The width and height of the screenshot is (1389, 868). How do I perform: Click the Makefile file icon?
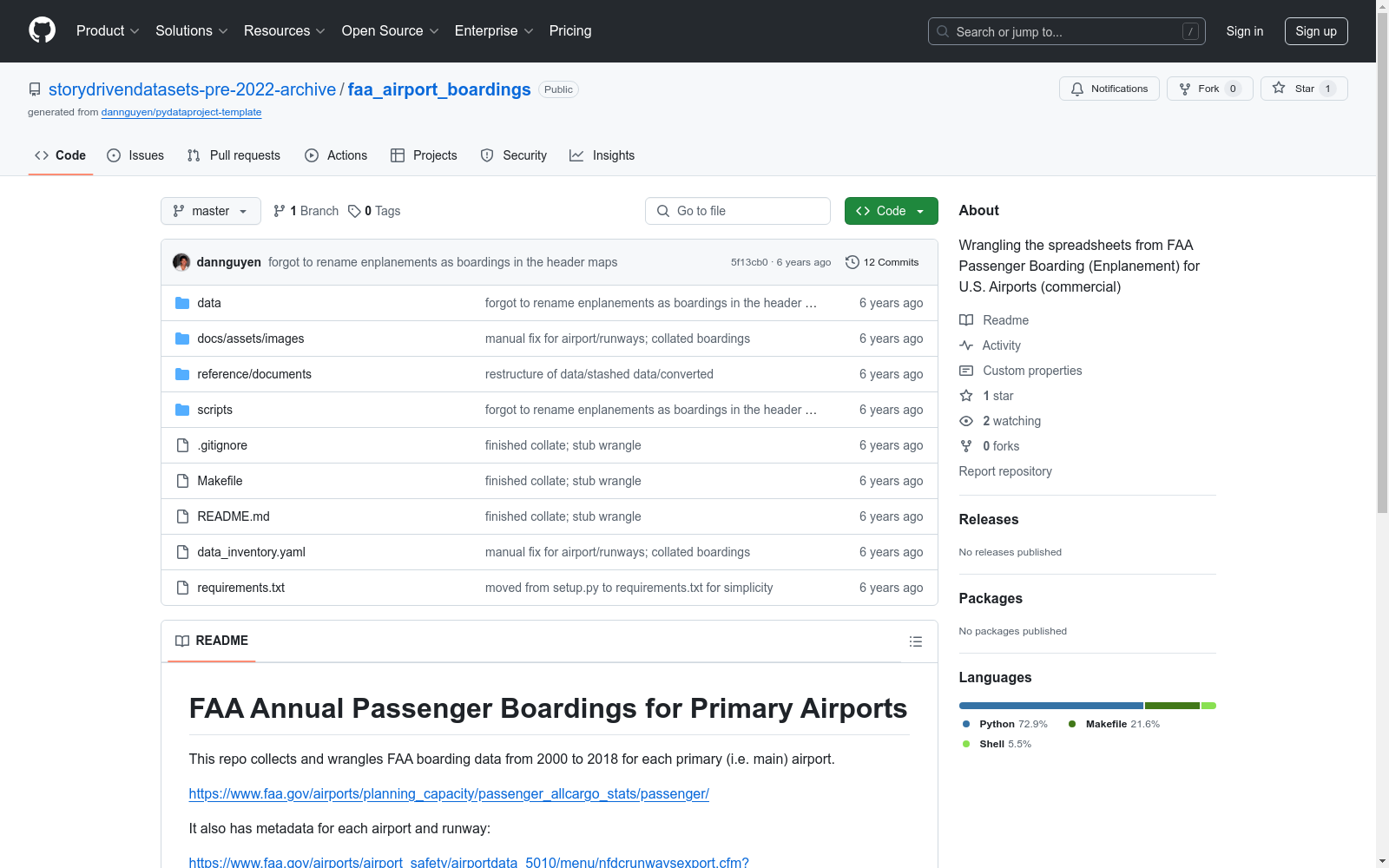[x=182, y=481]
